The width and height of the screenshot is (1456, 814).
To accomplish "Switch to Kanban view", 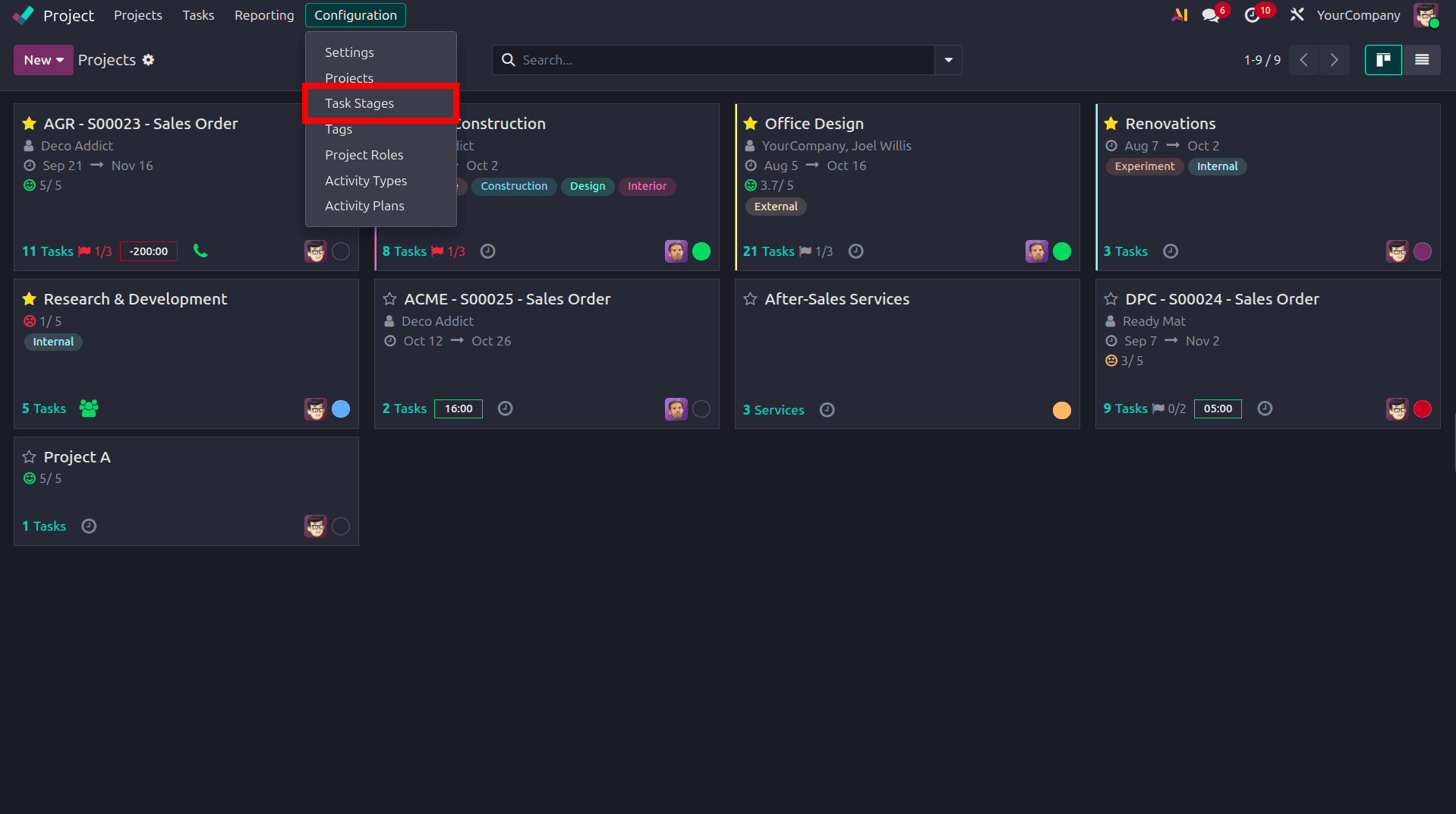I will click(x=1383, y=60).
